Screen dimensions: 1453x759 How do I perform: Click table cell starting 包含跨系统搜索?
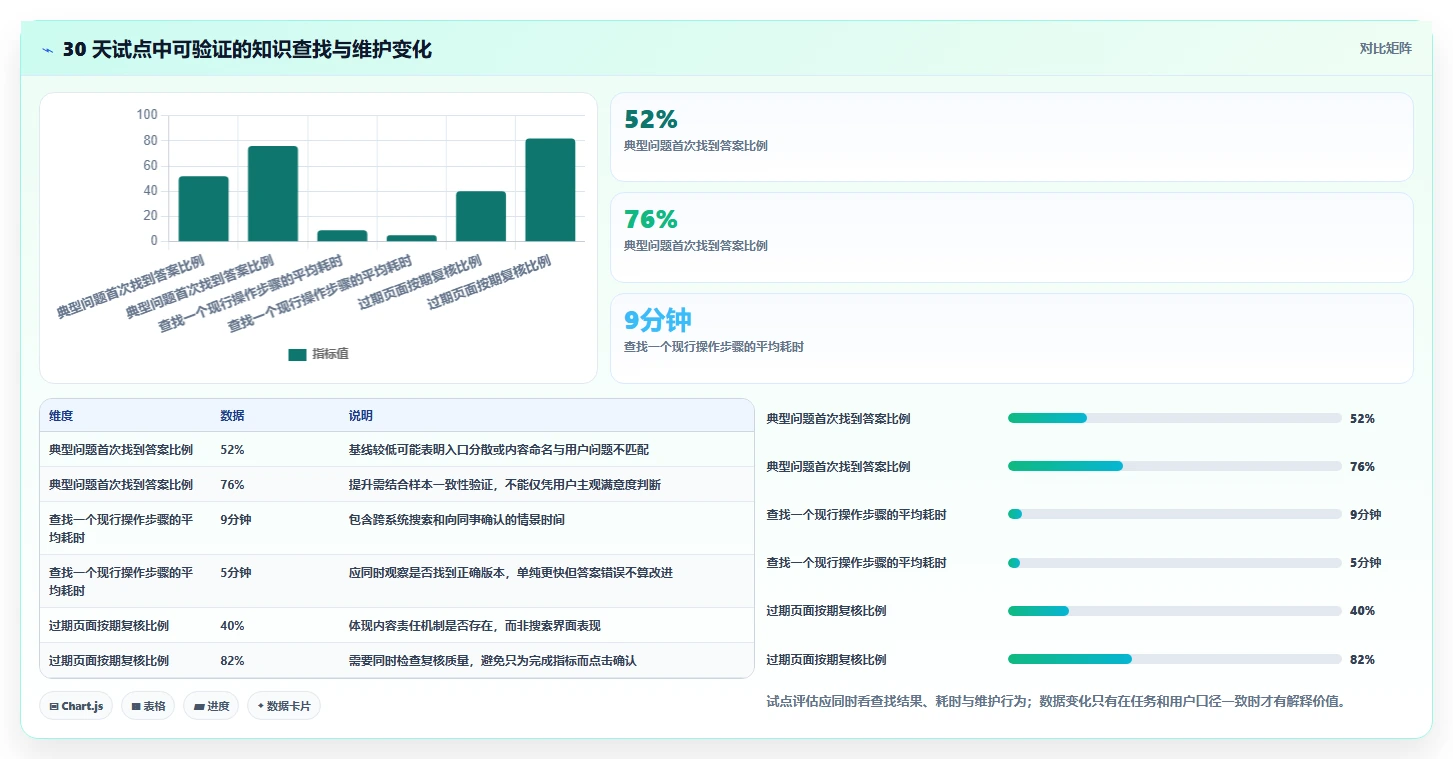pos(547,529)
